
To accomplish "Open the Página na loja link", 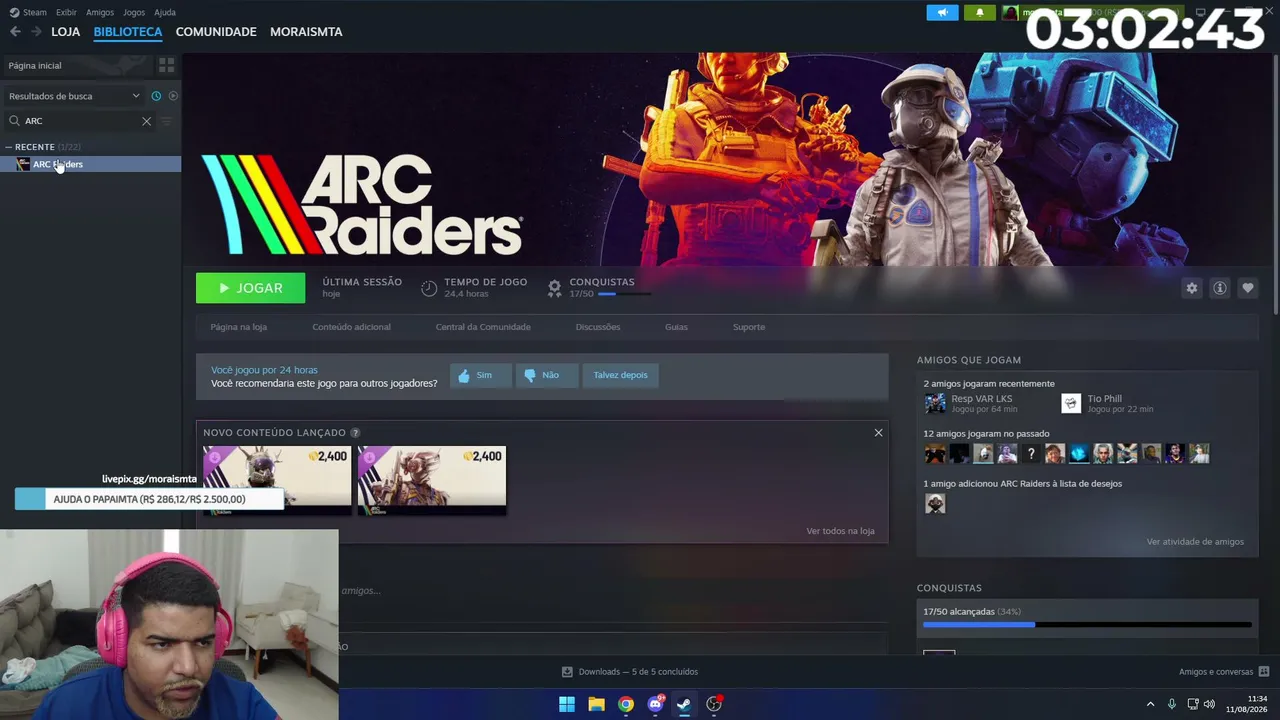I will [x=238, y=327].
